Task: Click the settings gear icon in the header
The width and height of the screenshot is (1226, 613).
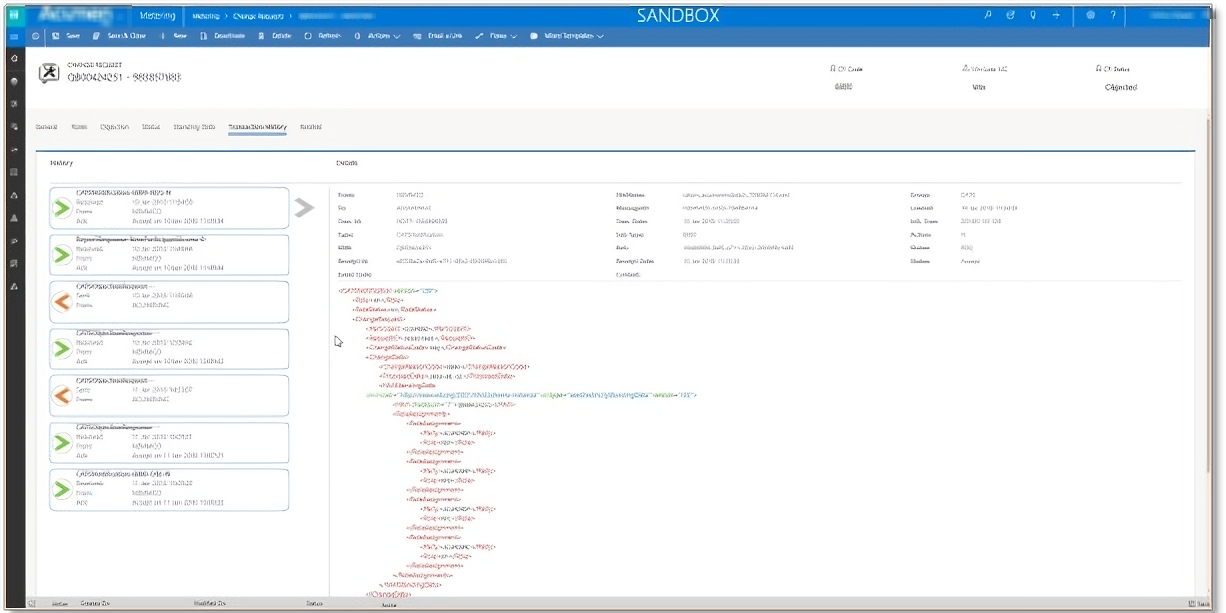Action: tap(1091, 15)
